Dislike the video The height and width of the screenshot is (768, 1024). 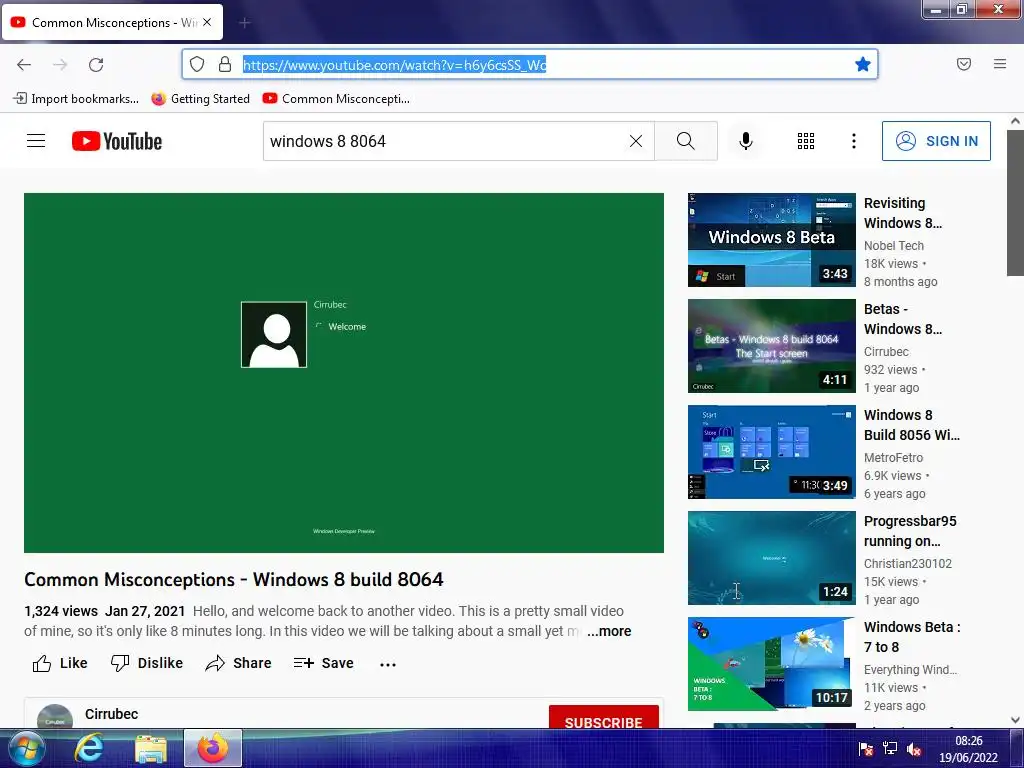point(147,664)
